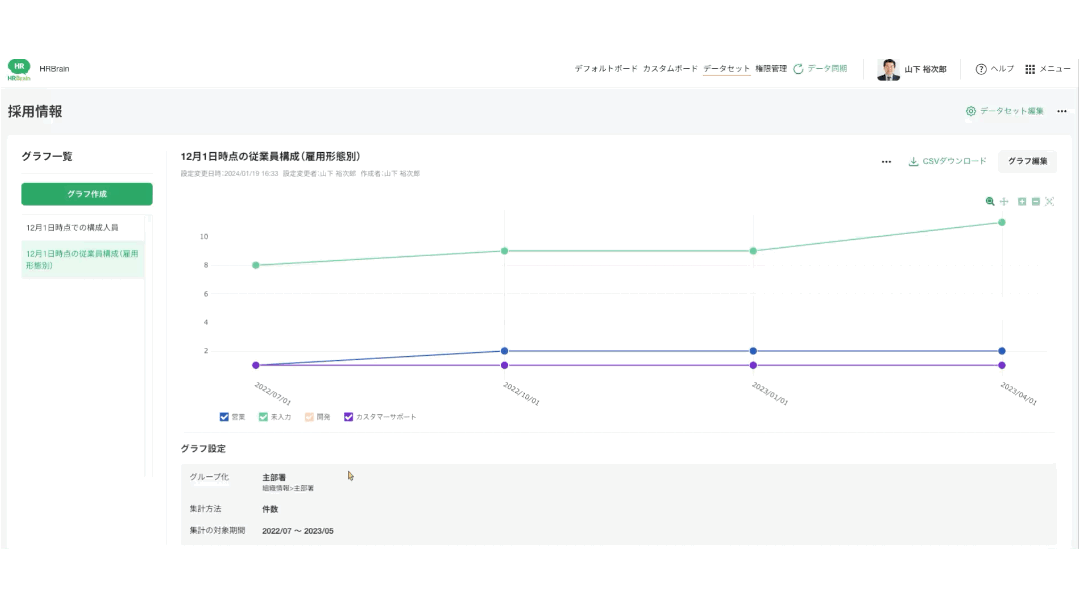Select the データセット tab
Image resolution: width=1080 pixels, height=608 pixels.
(x=727, y=69)
